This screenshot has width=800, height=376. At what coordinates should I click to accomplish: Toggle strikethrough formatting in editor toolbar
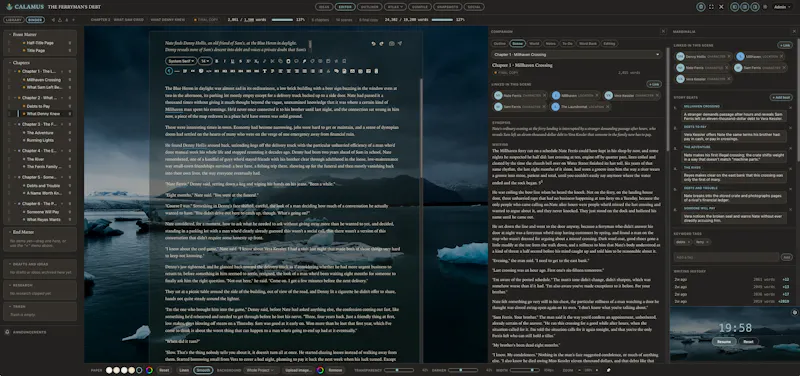pos(240,61)
